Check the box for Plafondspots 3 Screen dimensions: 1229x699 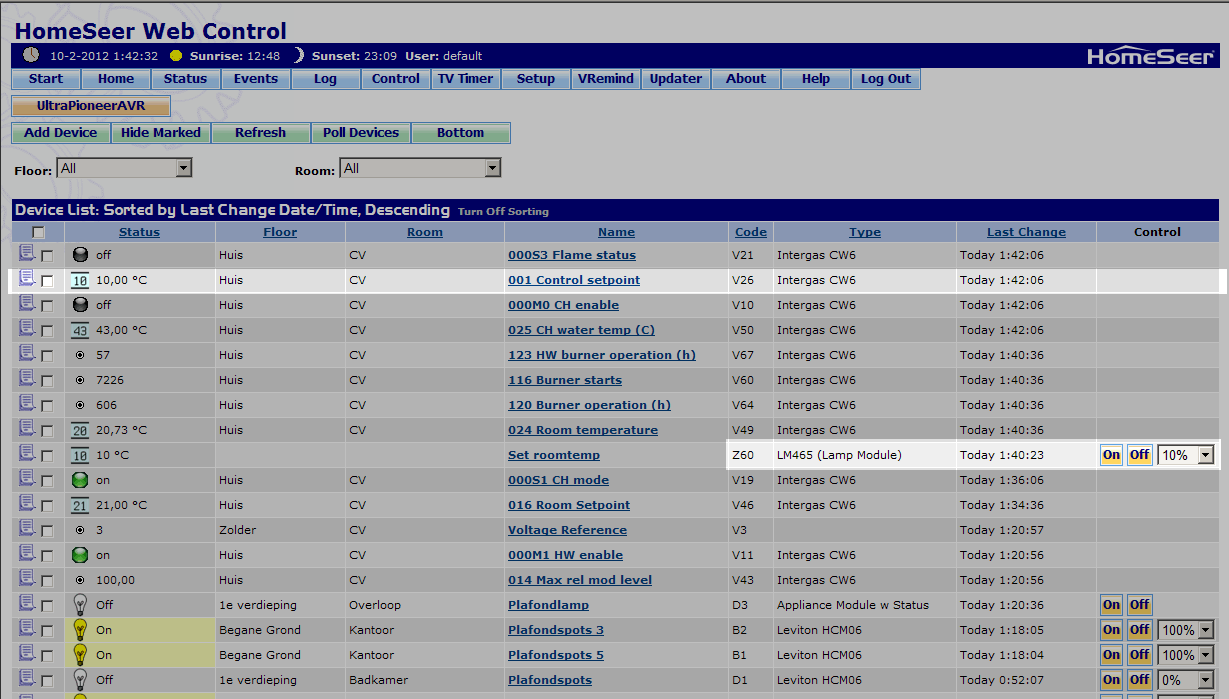click(47, 631)
